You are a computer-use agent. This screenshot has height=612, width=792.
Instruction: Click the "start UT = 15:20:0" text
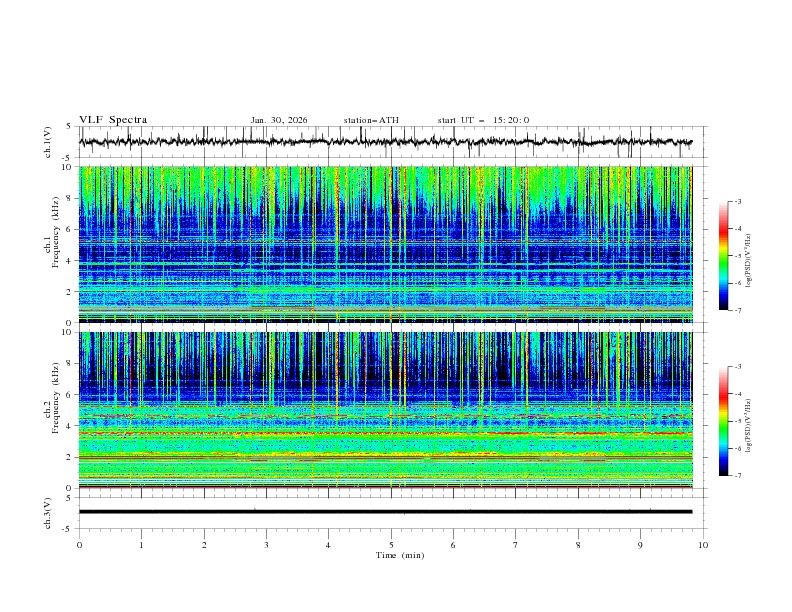click(x=483, y=120)
